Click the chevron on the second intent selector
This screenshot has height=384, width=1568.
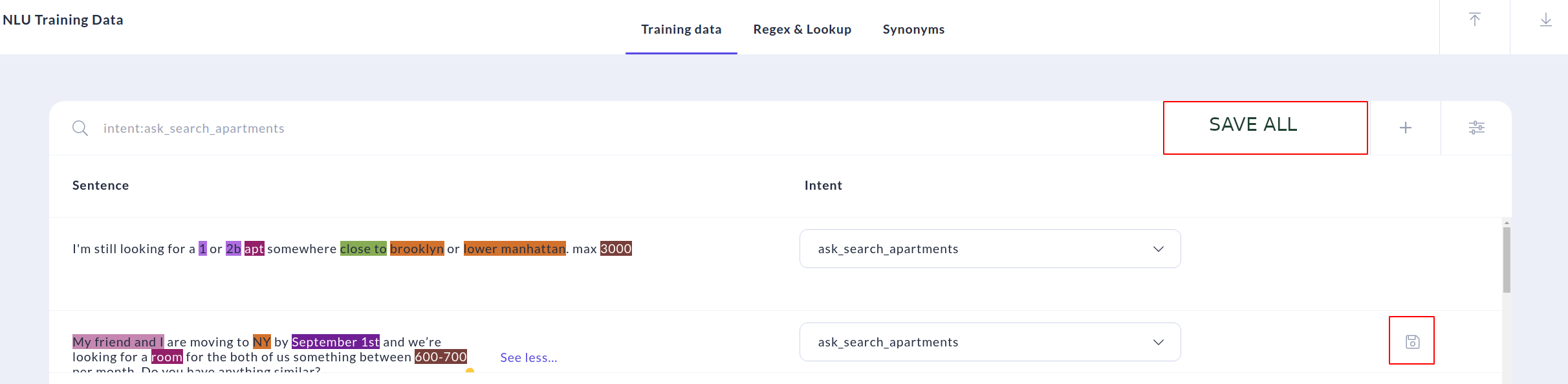(x=1159, y=341)
